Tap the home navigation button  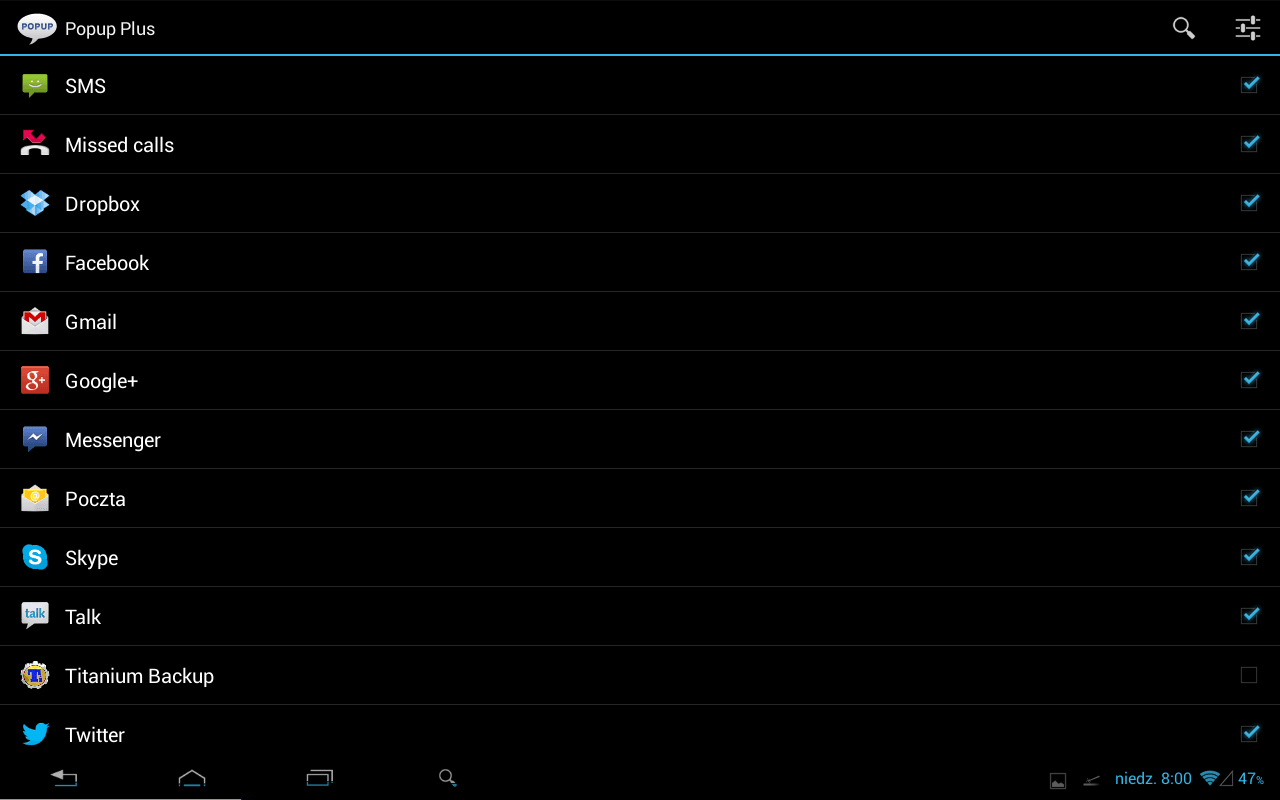[x=192, y=778]
